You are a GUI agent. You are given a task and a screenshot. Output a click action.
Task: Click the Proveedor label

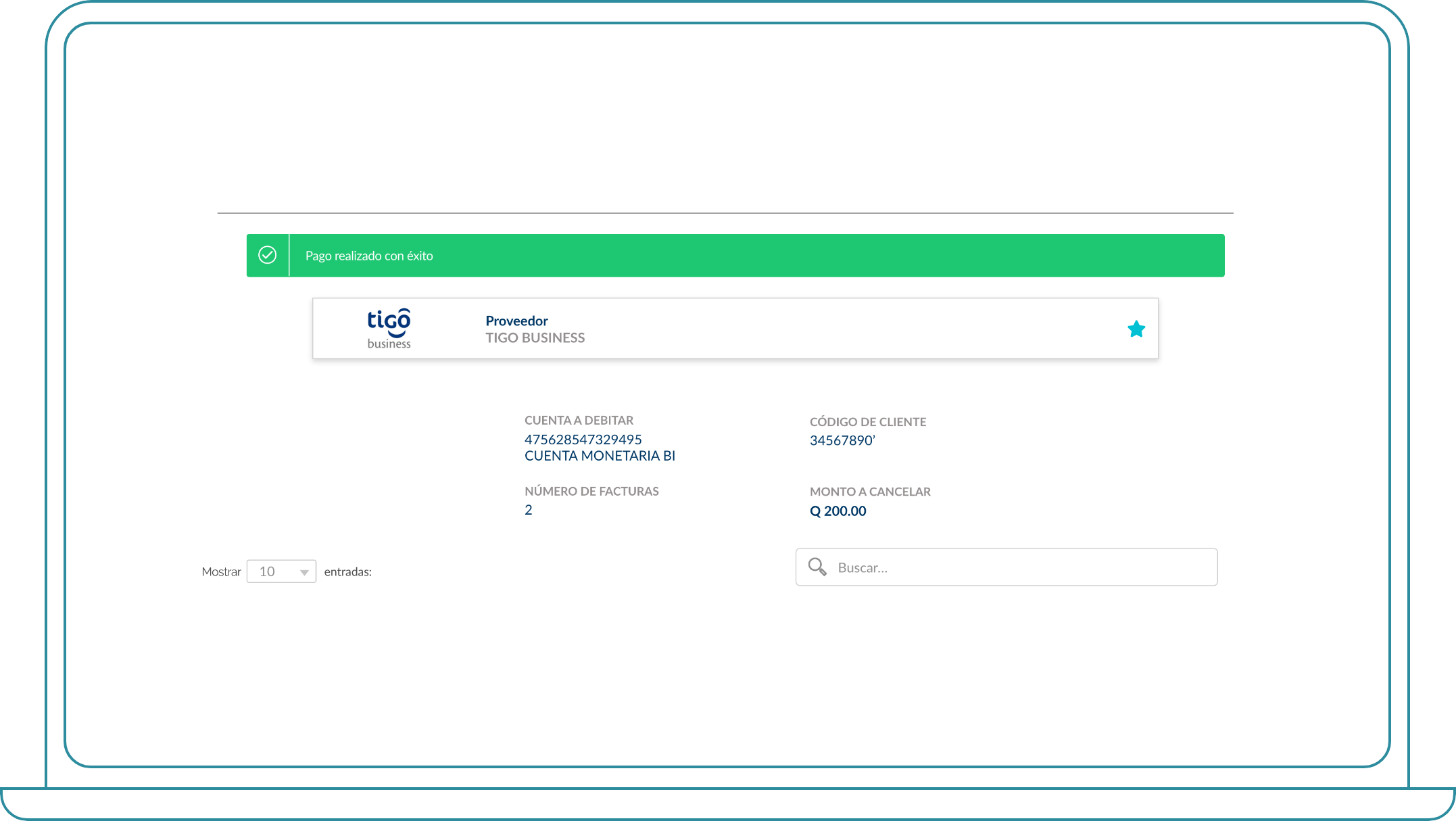tap(516, 321)
